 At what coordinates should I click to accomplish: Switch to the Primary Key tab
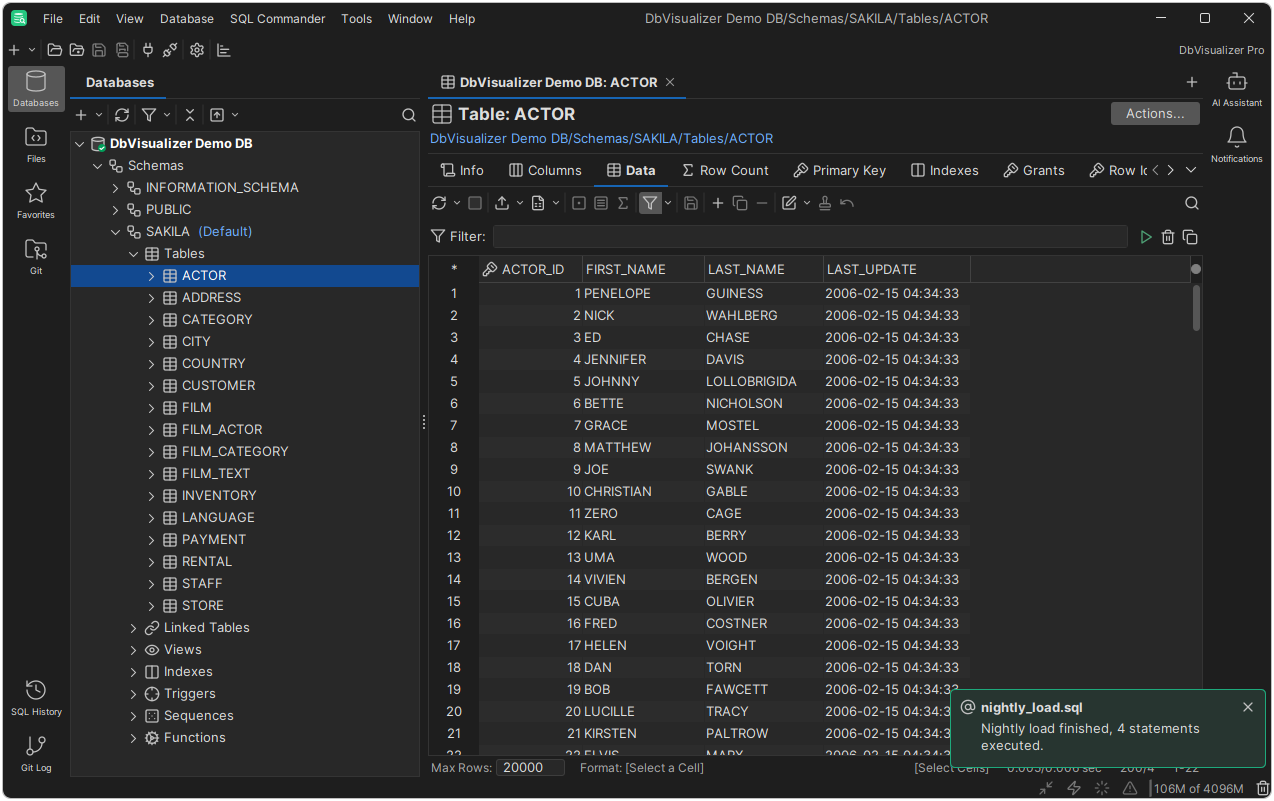[839, 170]
